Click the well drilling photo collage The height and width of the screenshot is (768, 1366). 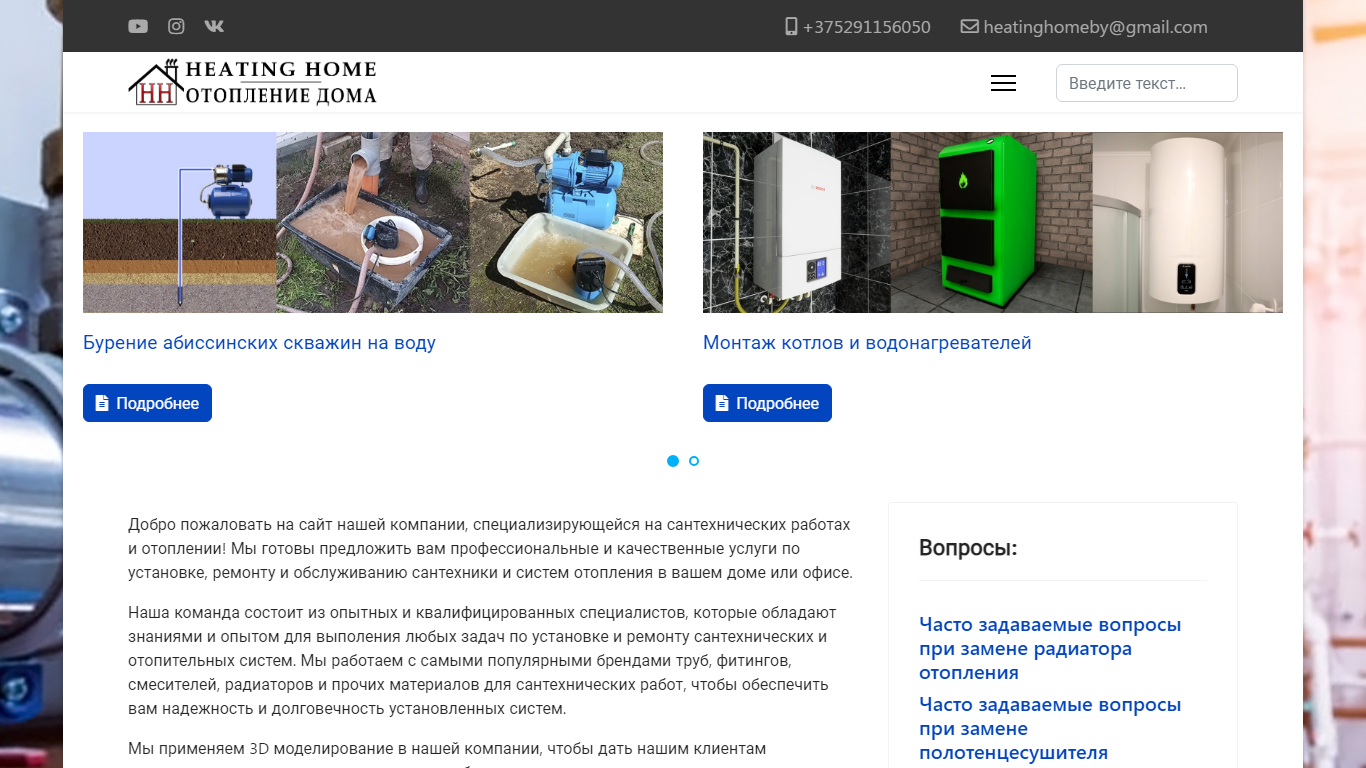pyautogui.click(x=373, y=222)
